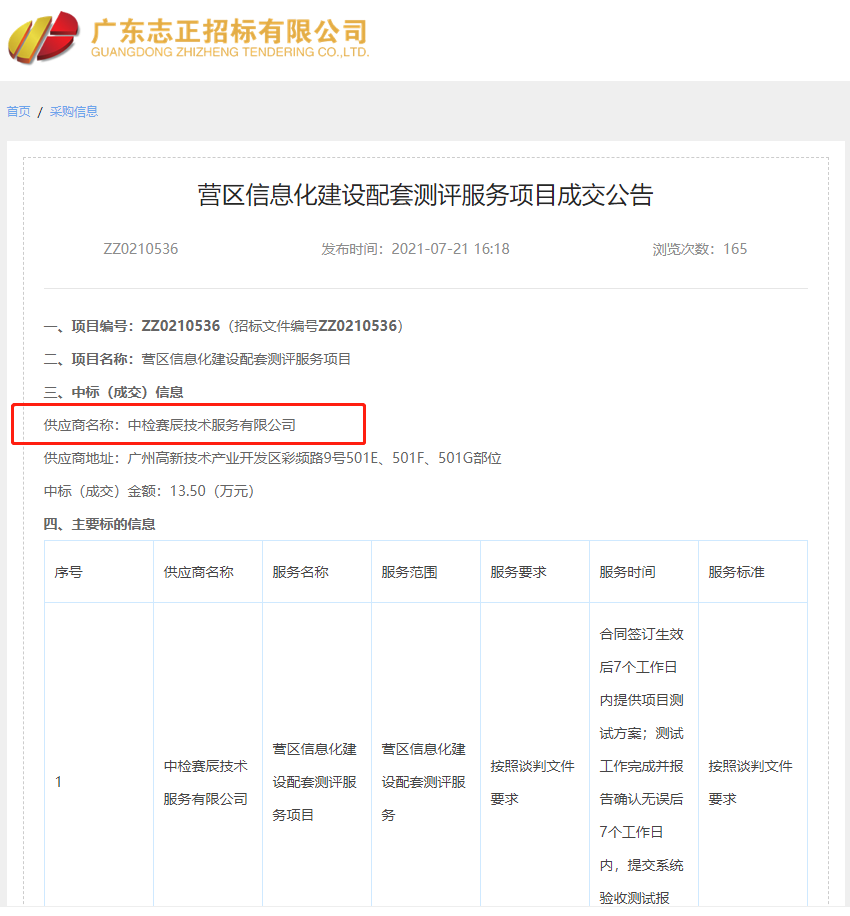The height and width of the screenshot is (916, 850).
Task: Click the 服务标准 table column header
Action: [736, 572]
